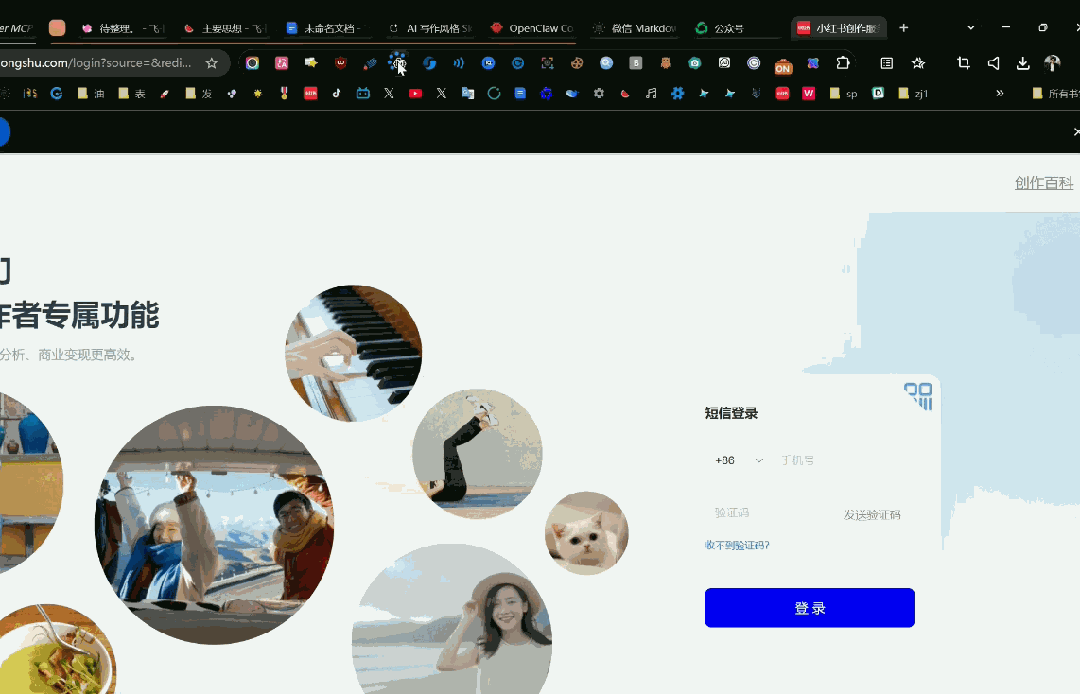The height and width of the screenshot is (694, 1080).
Task: Switch to the 公众号 tab
Action: click(737, 28)
